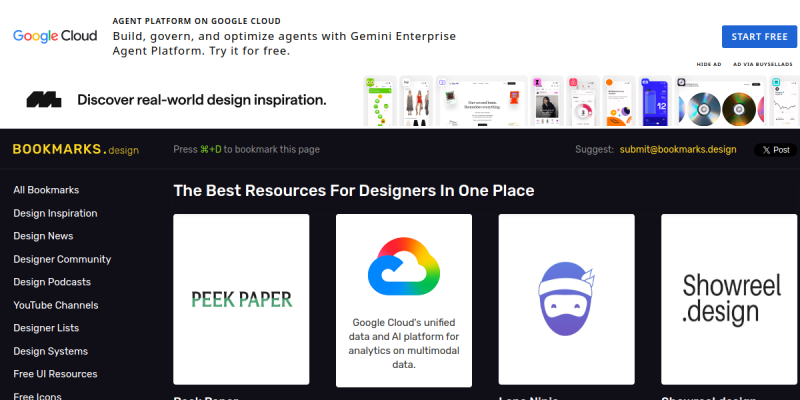Click the BOOKMARKS.design logo

coord(76,149)
